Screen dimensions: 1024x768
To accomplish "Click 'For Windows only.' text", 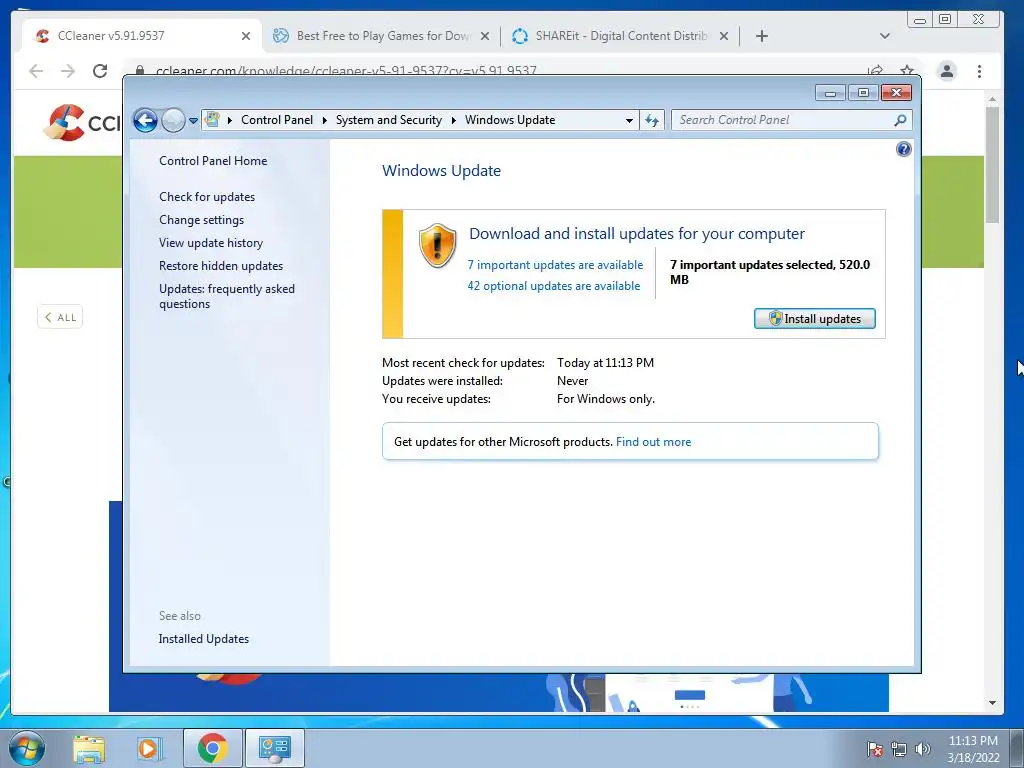I will 605,399.
